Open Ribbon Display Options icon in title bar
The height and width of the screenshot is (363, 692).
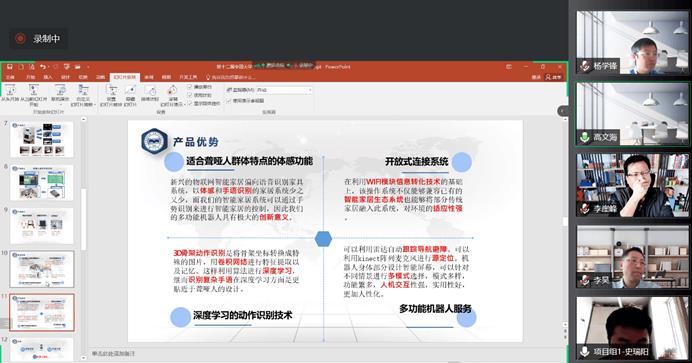pos(509,67)
